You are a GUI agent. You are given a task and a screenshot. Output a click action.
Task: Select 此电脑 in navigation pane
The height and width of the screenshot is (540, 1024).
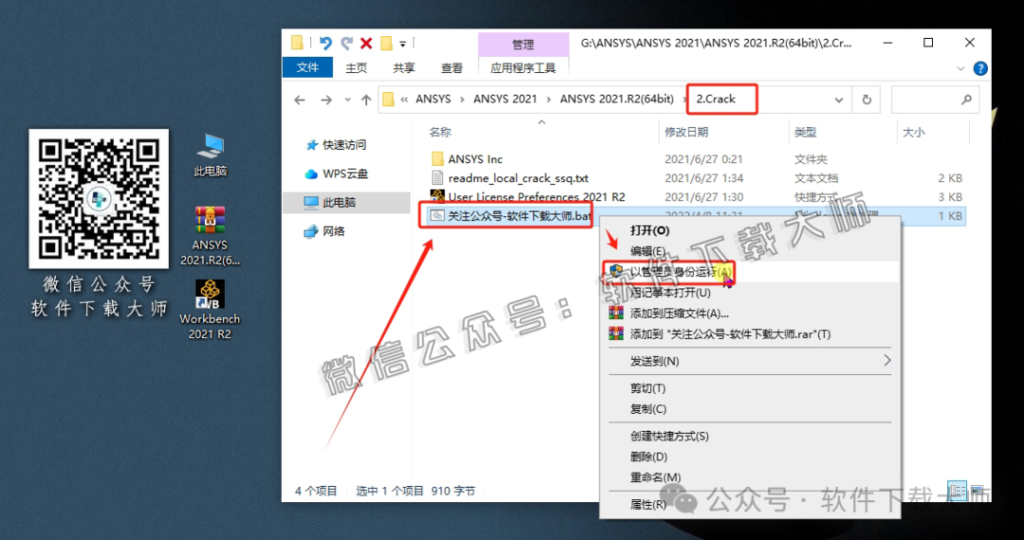pos(347,202)
